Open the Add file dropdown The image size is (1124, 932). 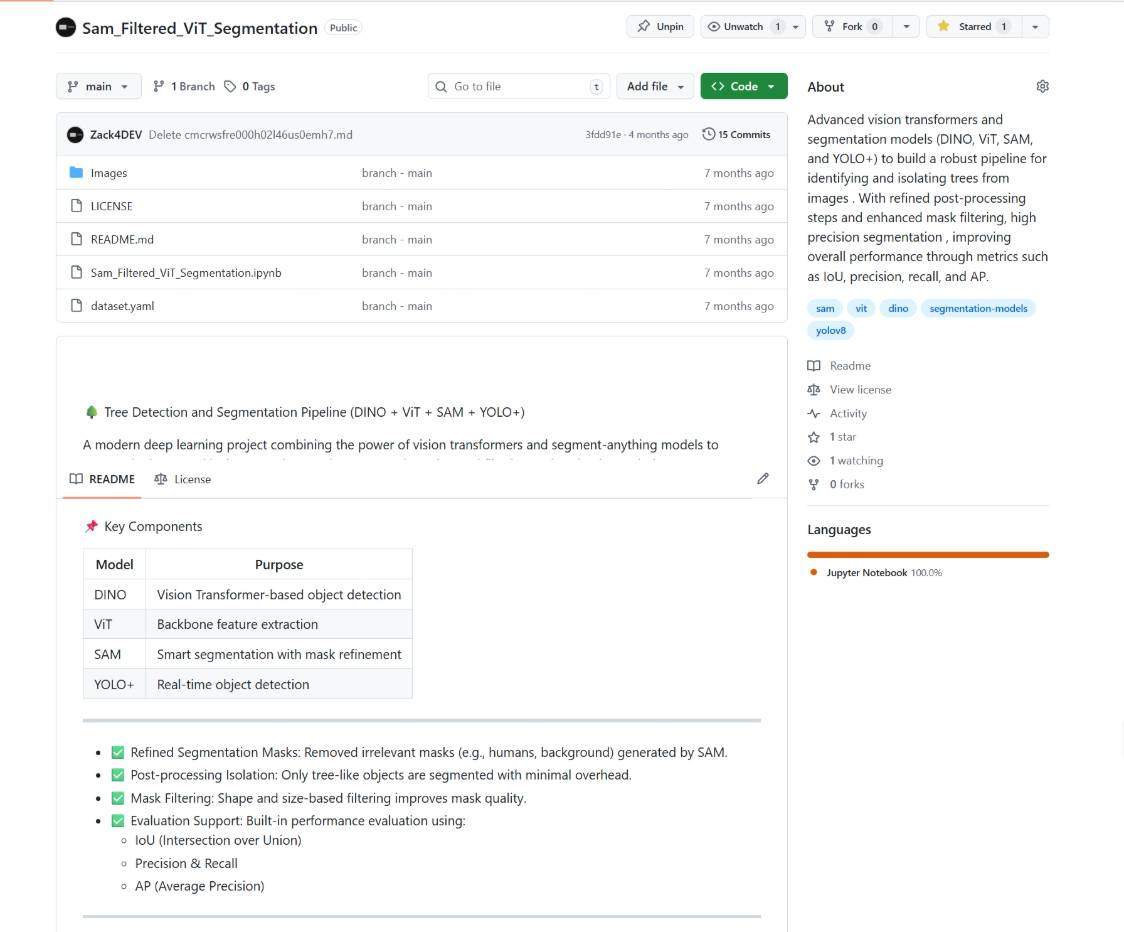pyautogui.click(x=654, y=86)
